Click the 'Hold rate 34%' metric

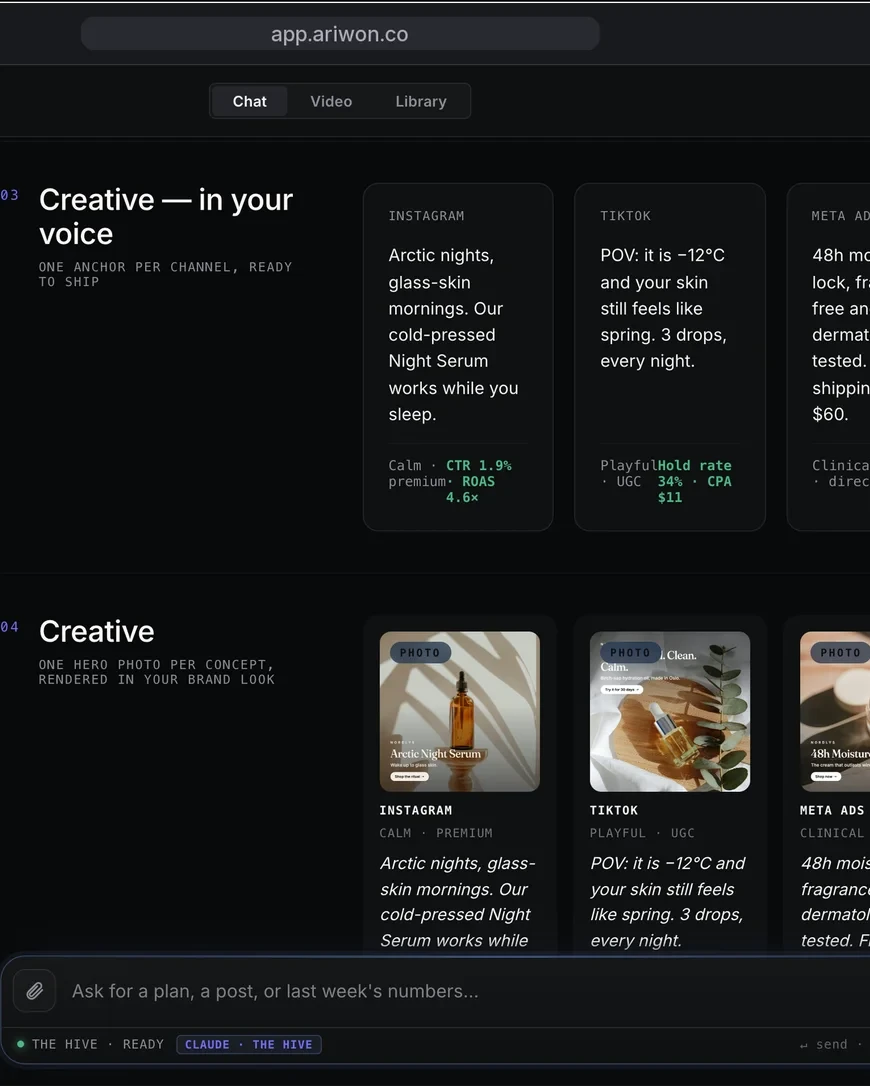tap(693, 473)
